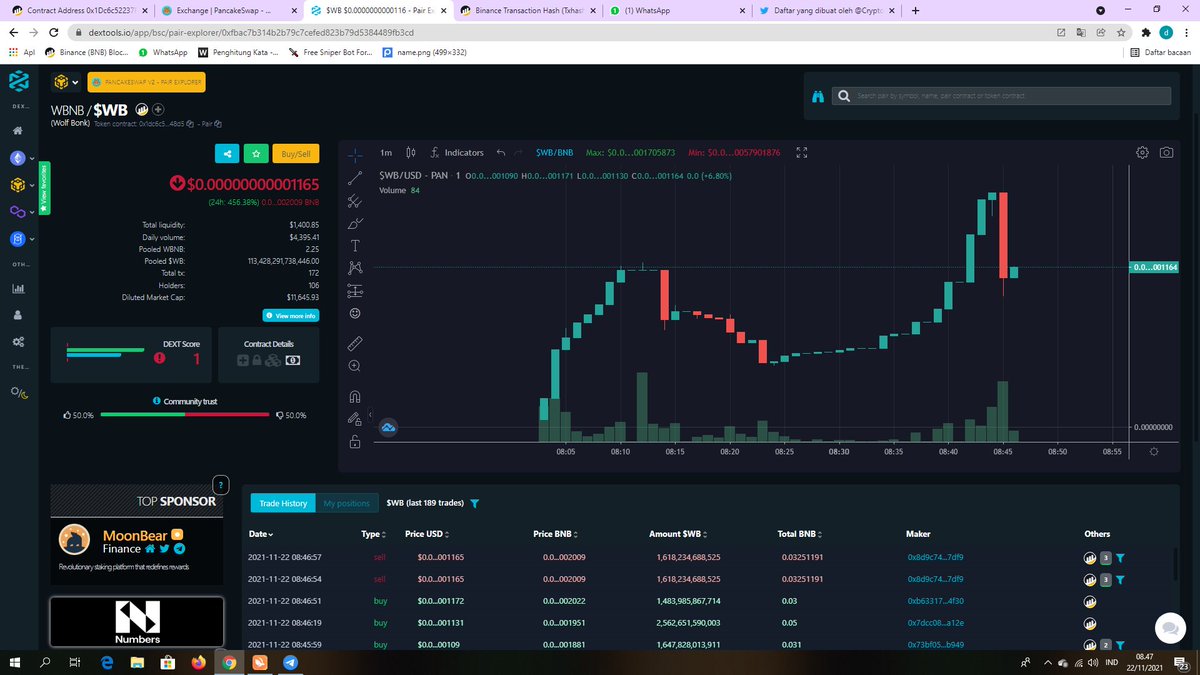
Task: Select the pitchfork drawing tool
Action: point(355,200)
